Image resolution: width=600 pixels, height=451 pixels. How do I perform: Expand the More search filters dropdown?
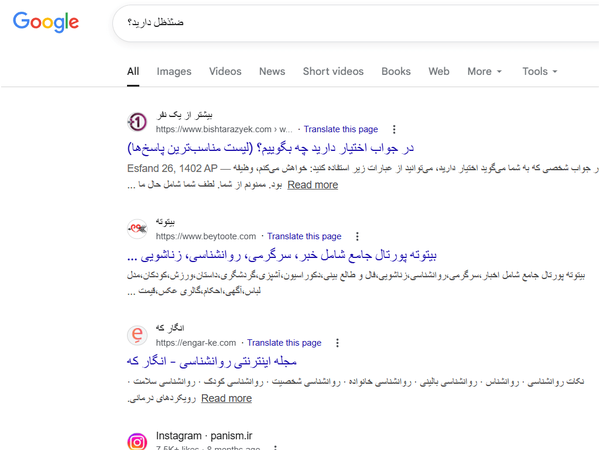[484, 72]
